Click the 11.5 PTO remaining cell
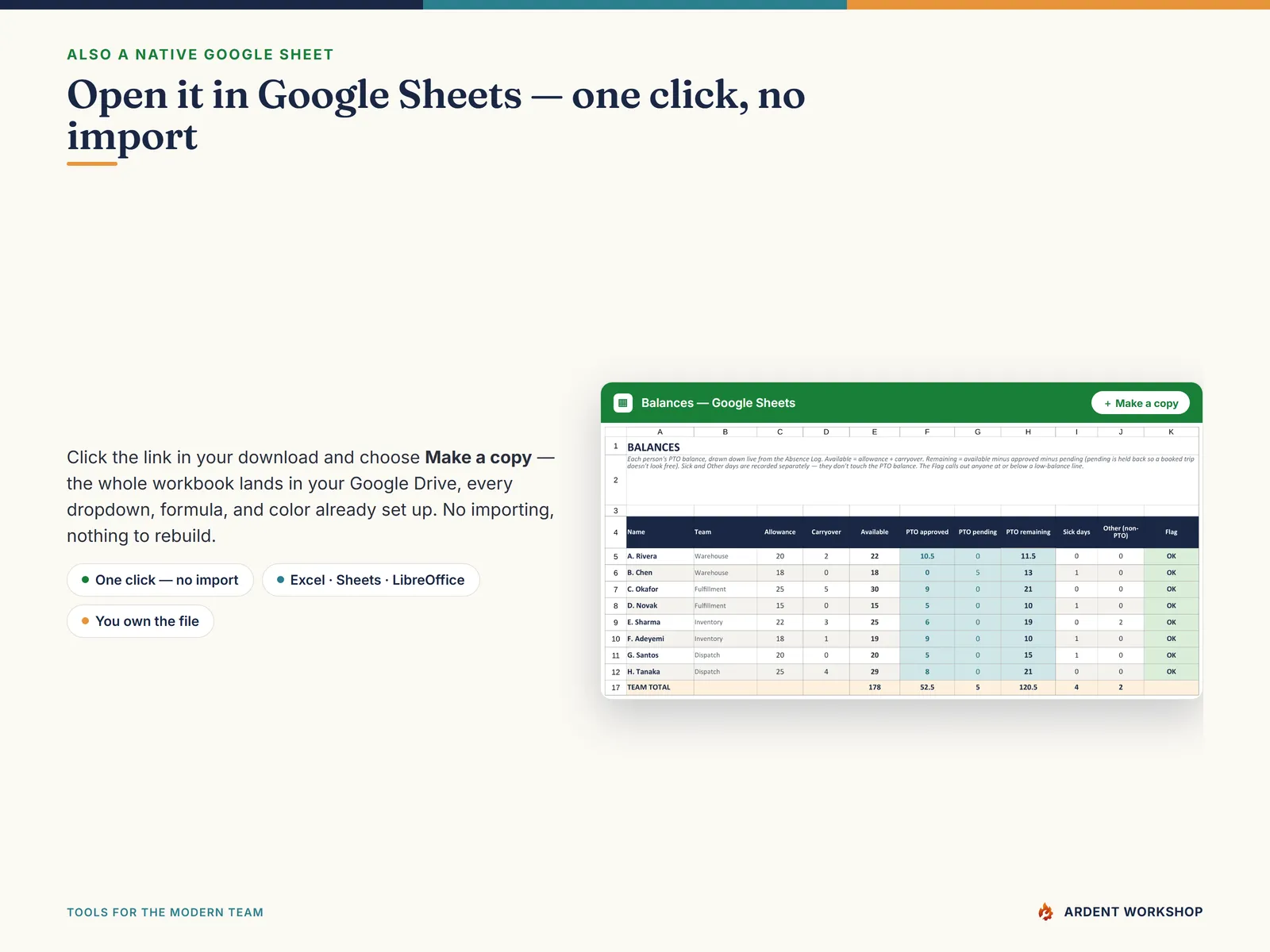This screenshot has width=1270, height=952. pos(1028,556)
